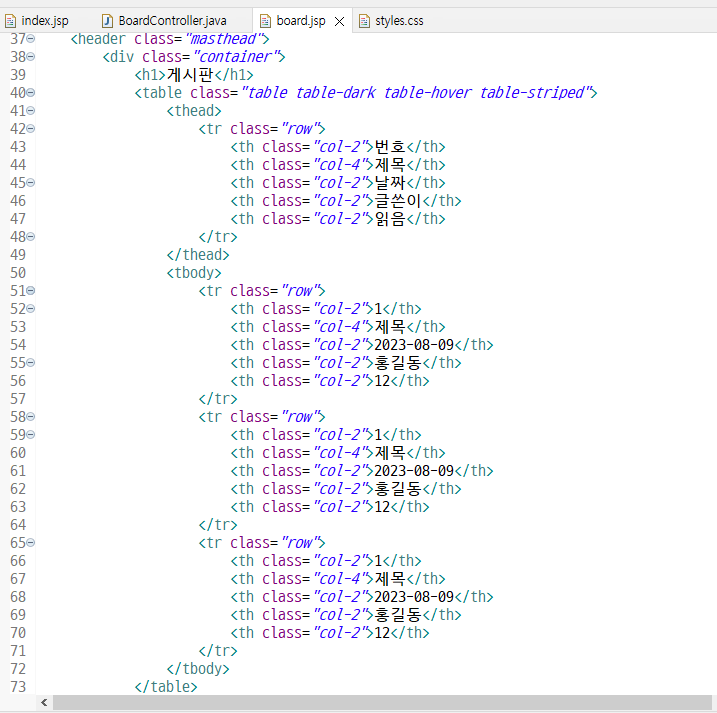The image size is (717, 713).
Task: Click the board.jsp file icon
Action: (x=265, y=21)
